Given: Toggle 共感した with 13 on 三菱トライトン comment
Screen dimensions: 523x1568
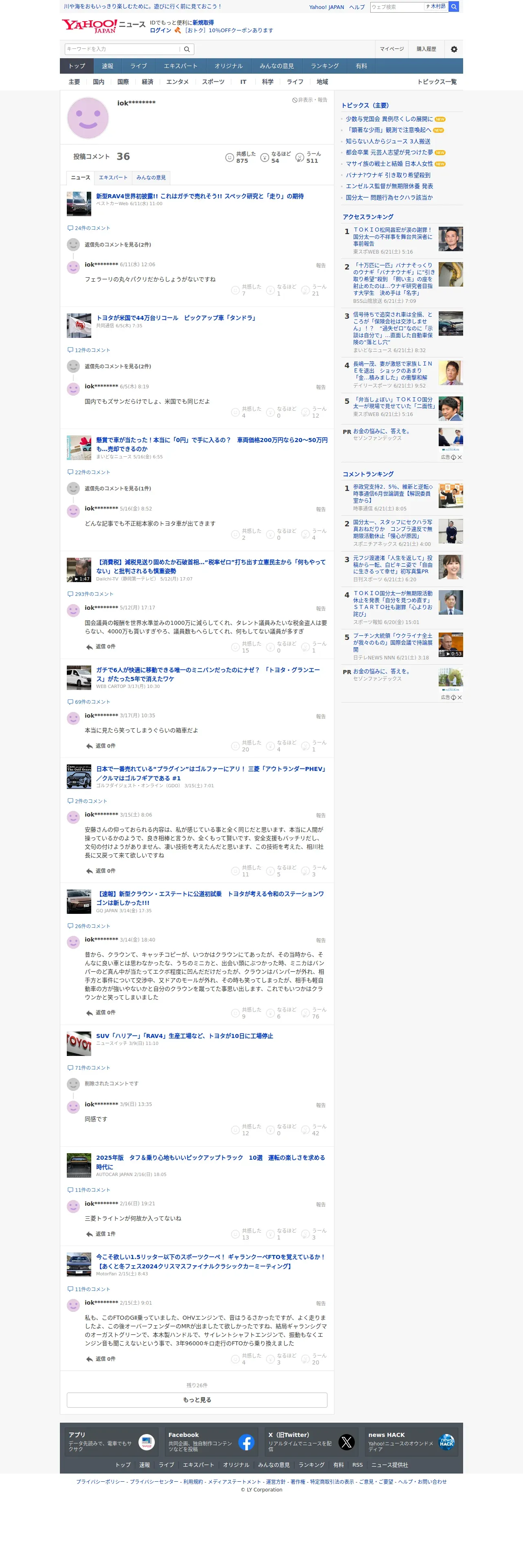Looking at the screenshot, I should point(235,1235).
